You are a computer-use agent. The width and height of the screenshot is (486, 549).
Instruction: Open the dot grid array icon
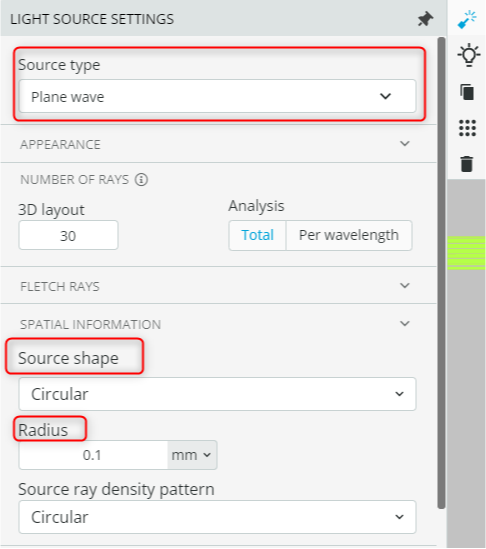pyautogui.click(x=467, y=128)
